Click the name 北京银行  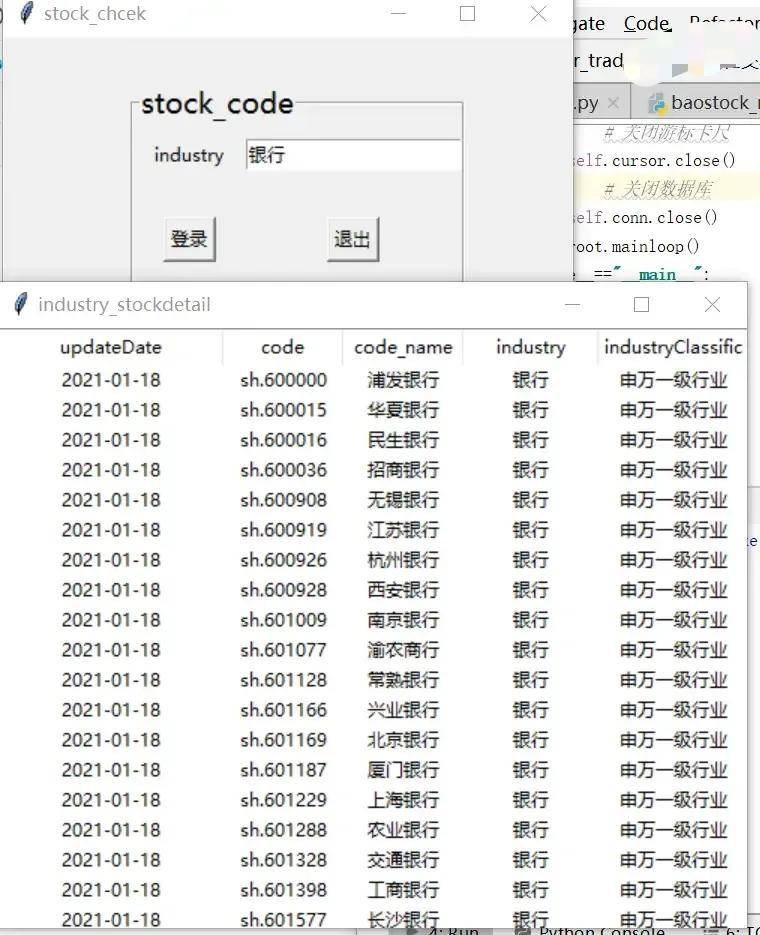click(404, 739)
